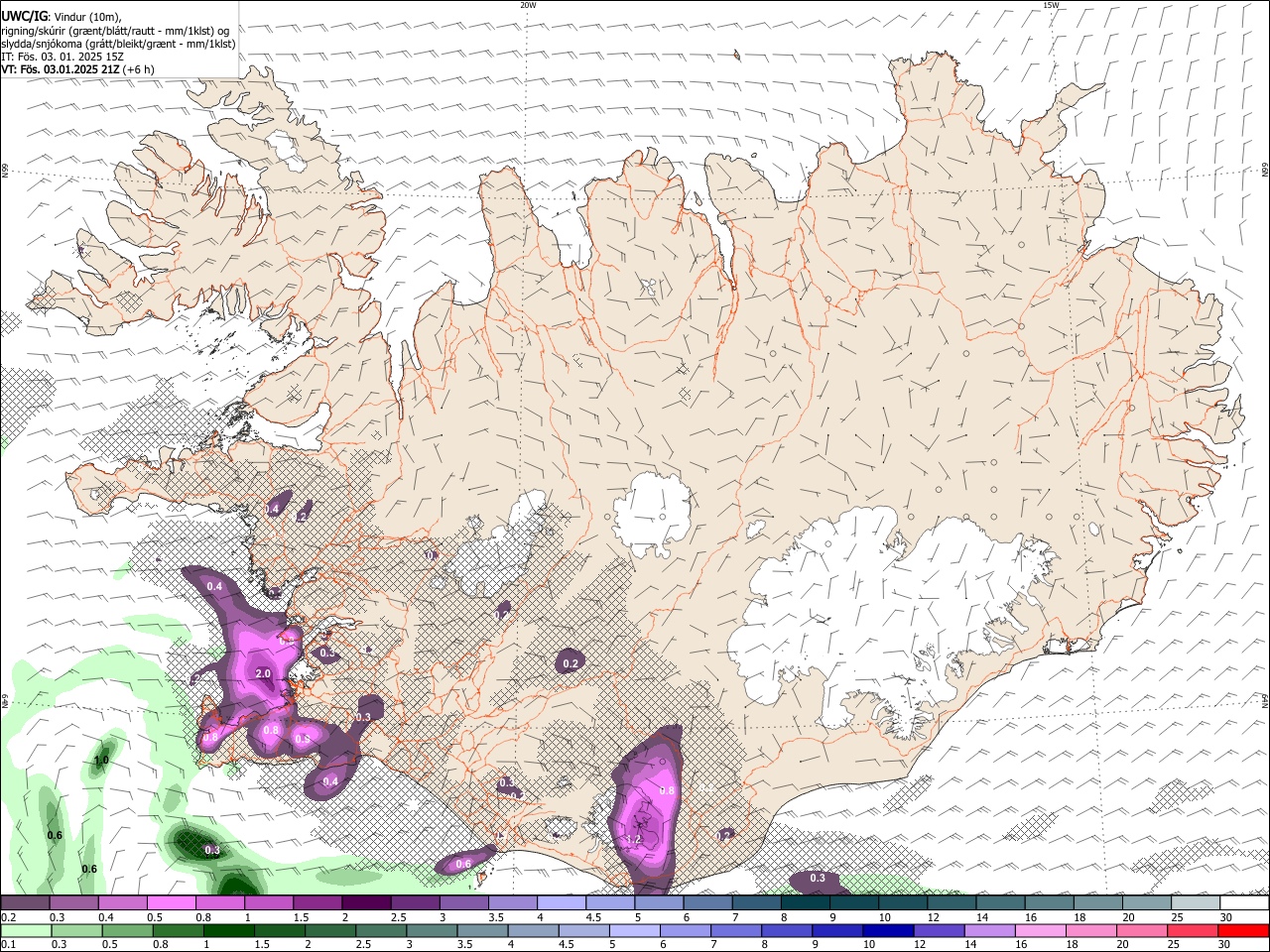Click the 2.0 snowfall contour label
The width and height of the screenshot is (1270, 952).
click(x=263, y=673)
